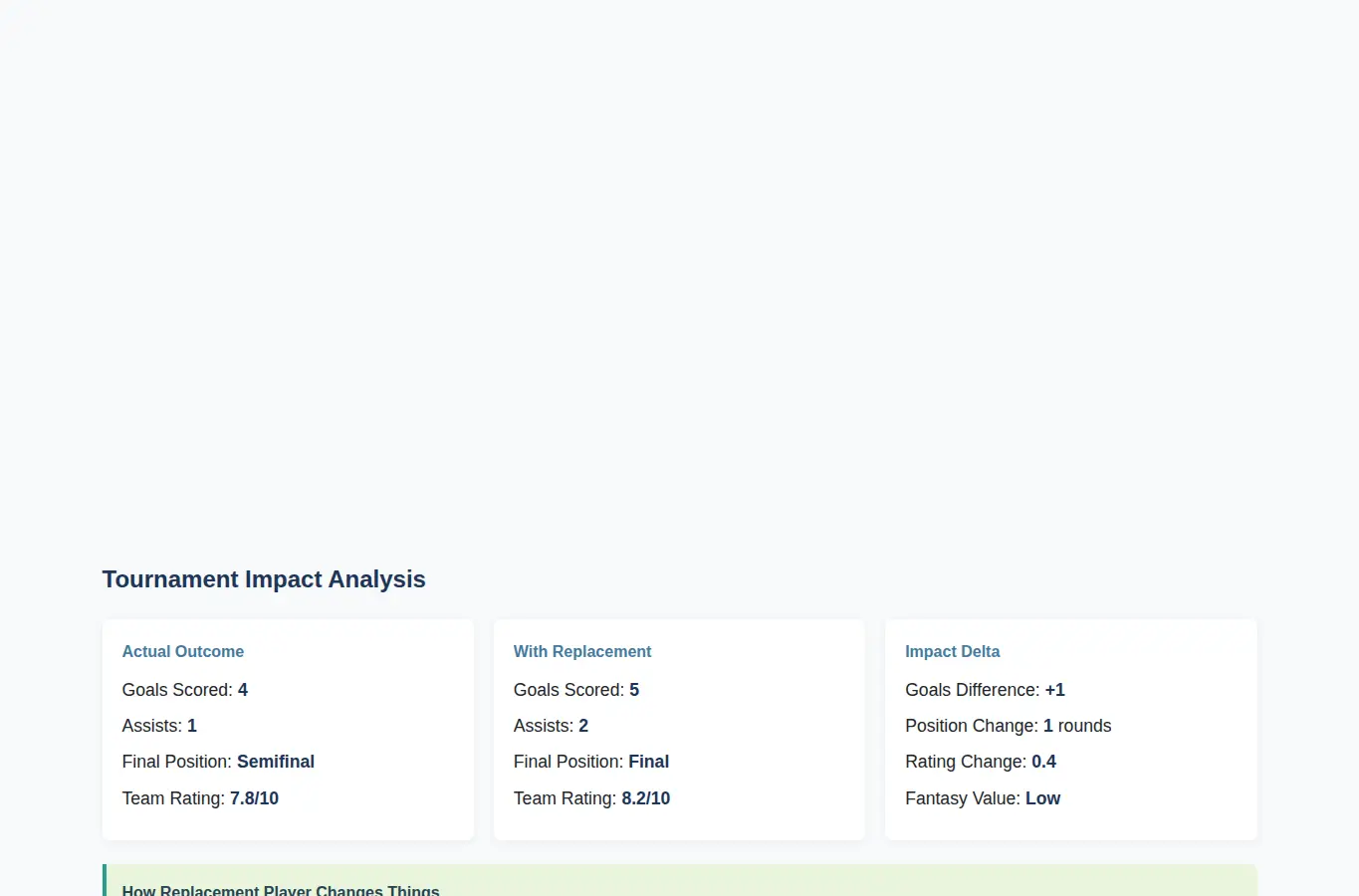Select the Actual Outcome card title
This screenshot has height=896, width=1359.
click(x=183, y=651)
